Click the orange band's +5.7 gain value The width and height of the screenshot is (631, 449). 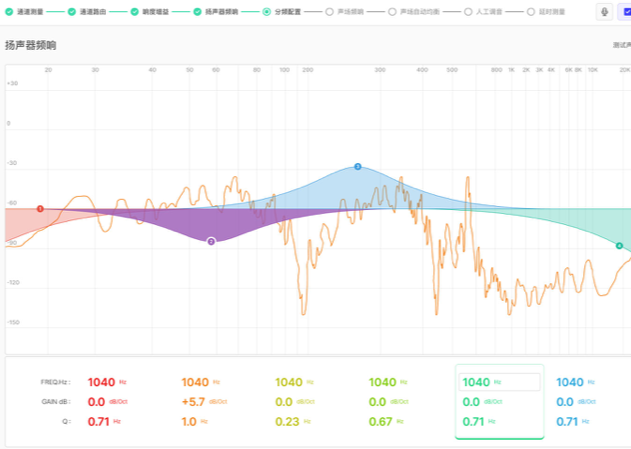194,401
